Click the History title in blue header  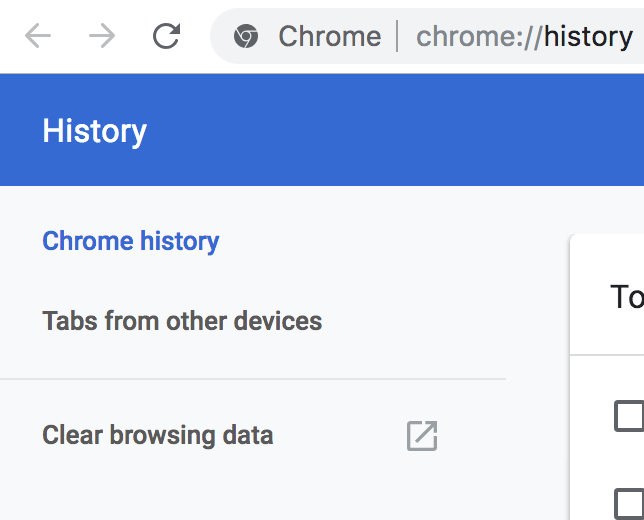click(94, 131)
